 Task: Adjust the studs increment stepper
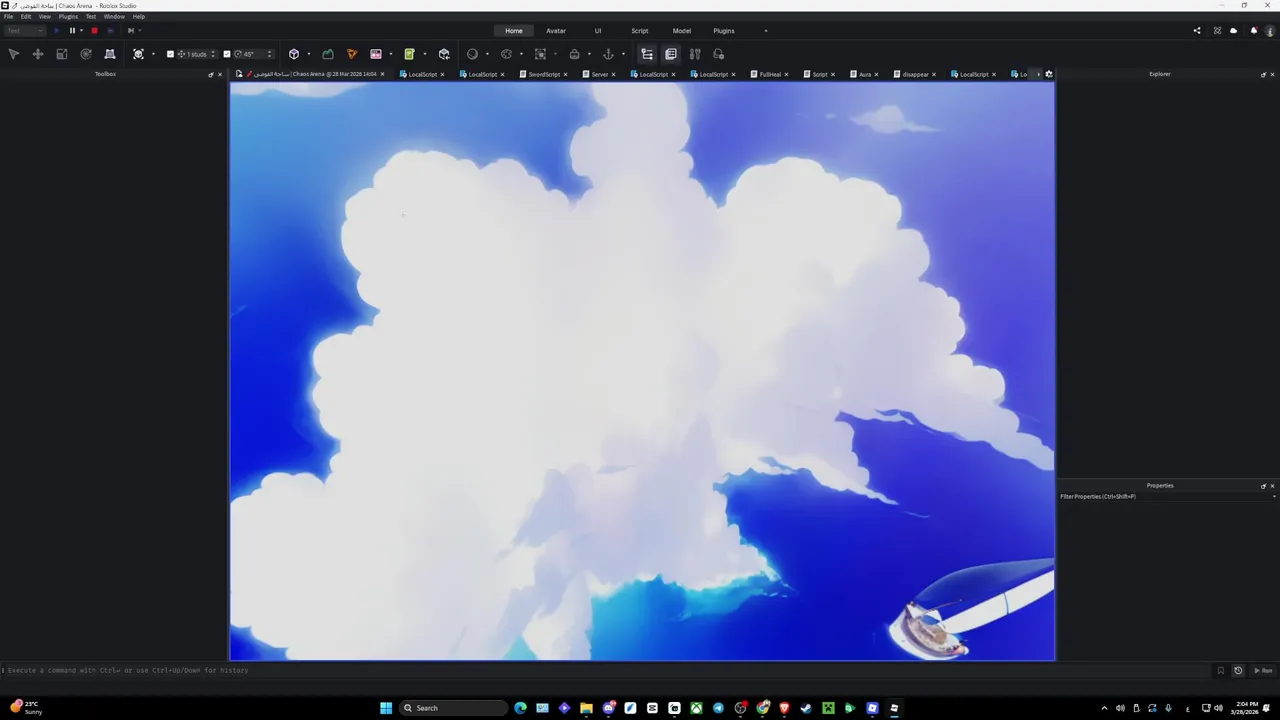coord(213,54)
